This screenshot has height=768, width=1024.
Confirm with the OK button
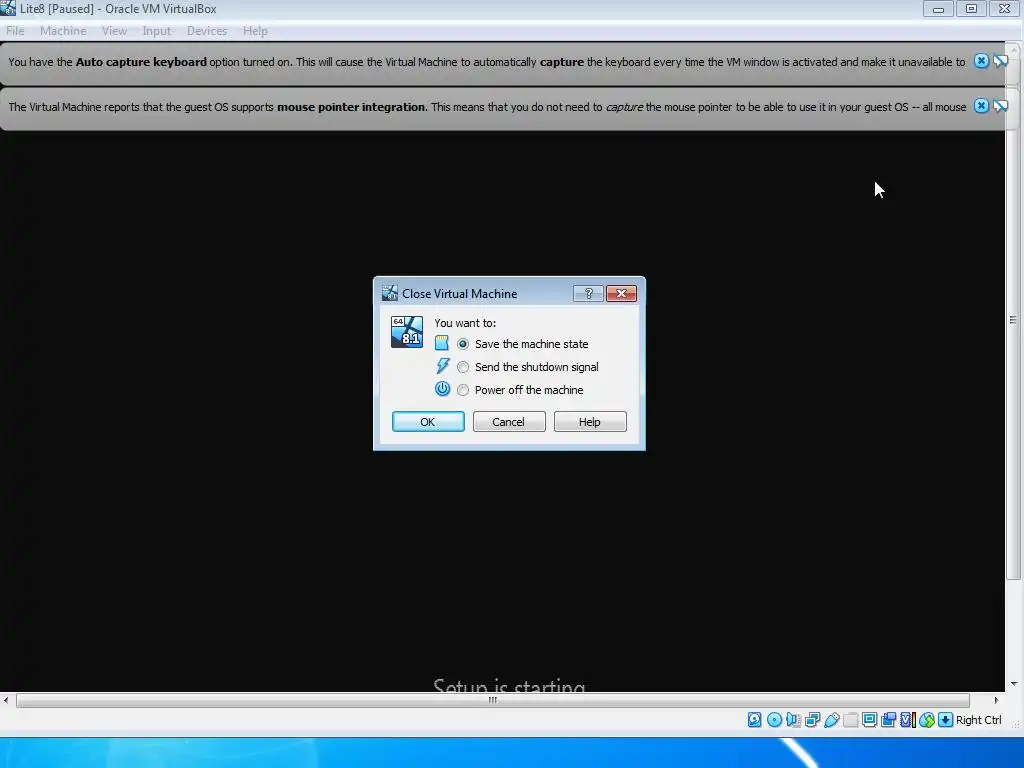point(428,422)
